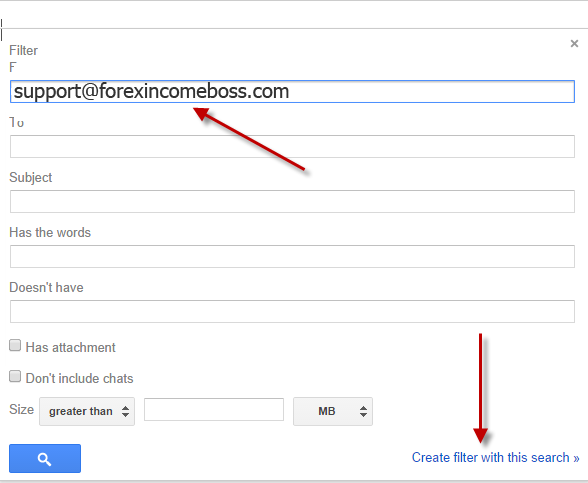Focus the 'Doesn't have' text box

pyautogui.click(x=292, y=311)
